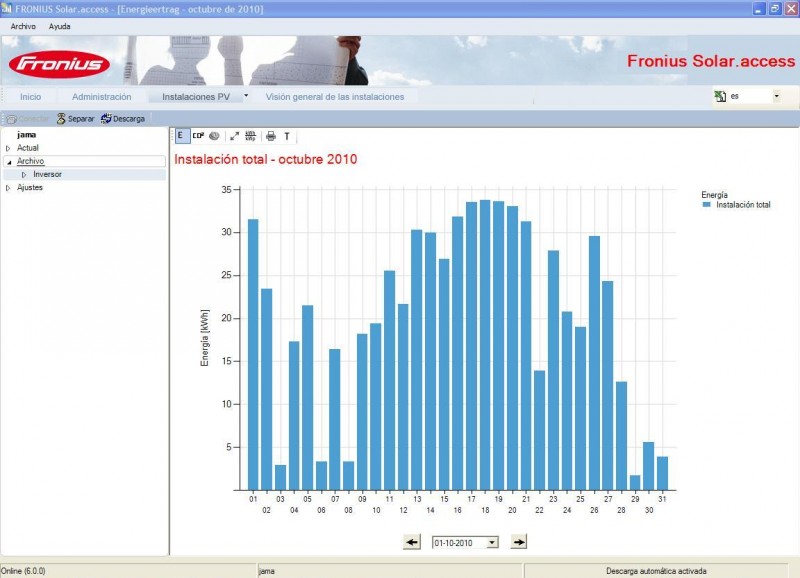This screenshot has height=578, width=800.
Task: Click the greyed Conectar button
Action: pyautogui.click(x=27, y=119)
